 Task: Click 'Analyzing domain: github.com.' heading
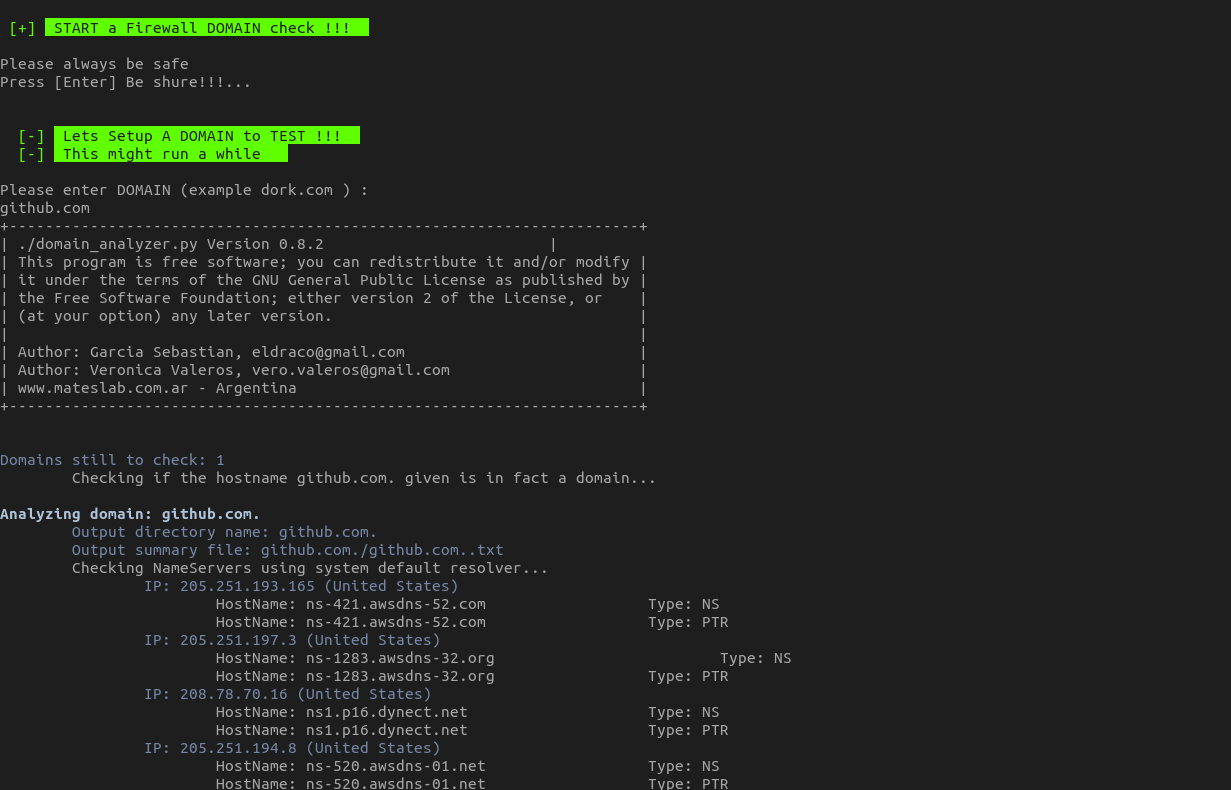tap(130, 514)
